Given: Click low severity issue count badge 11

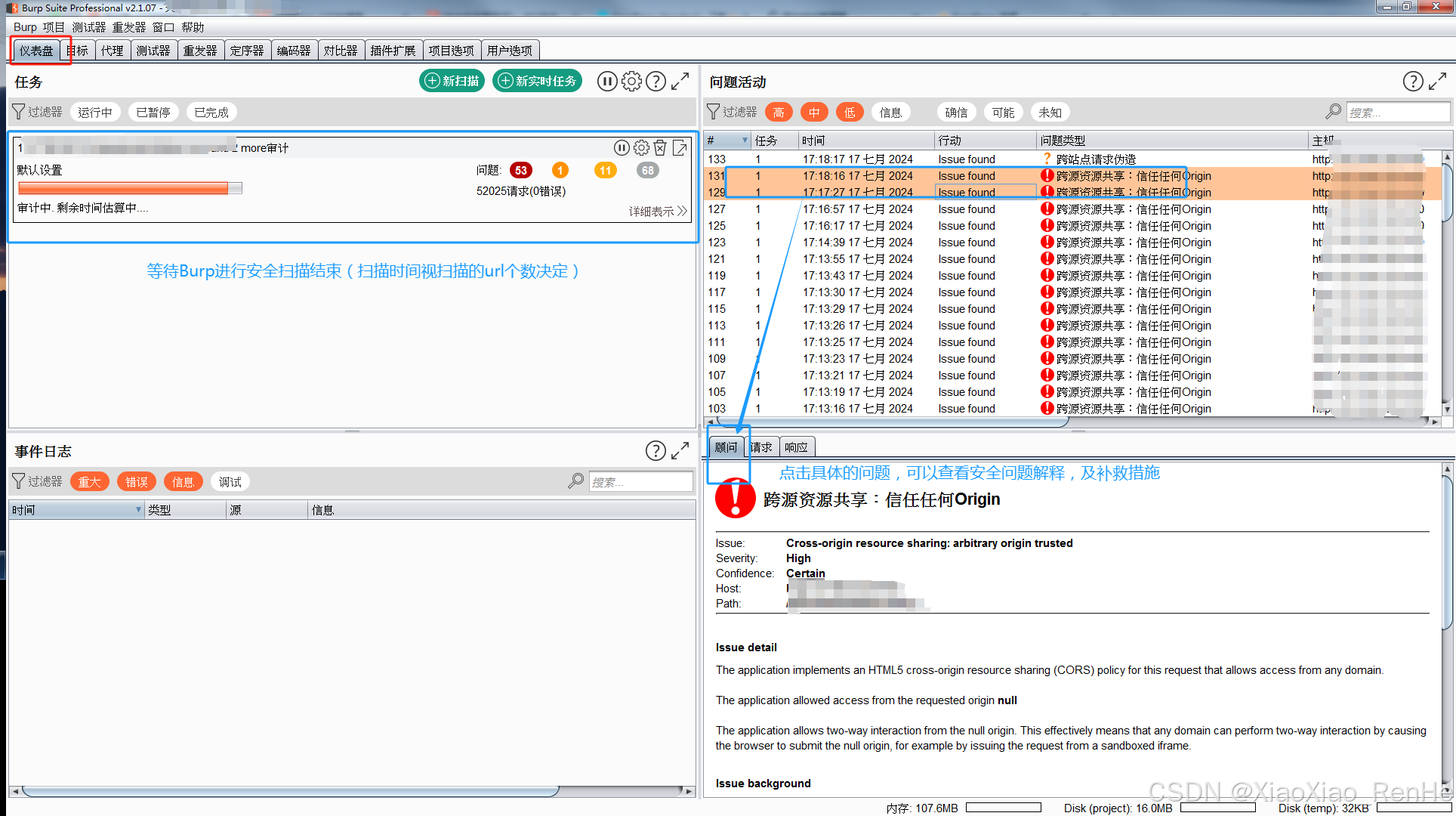Looking at the screenshot, I should pos(606,170).
